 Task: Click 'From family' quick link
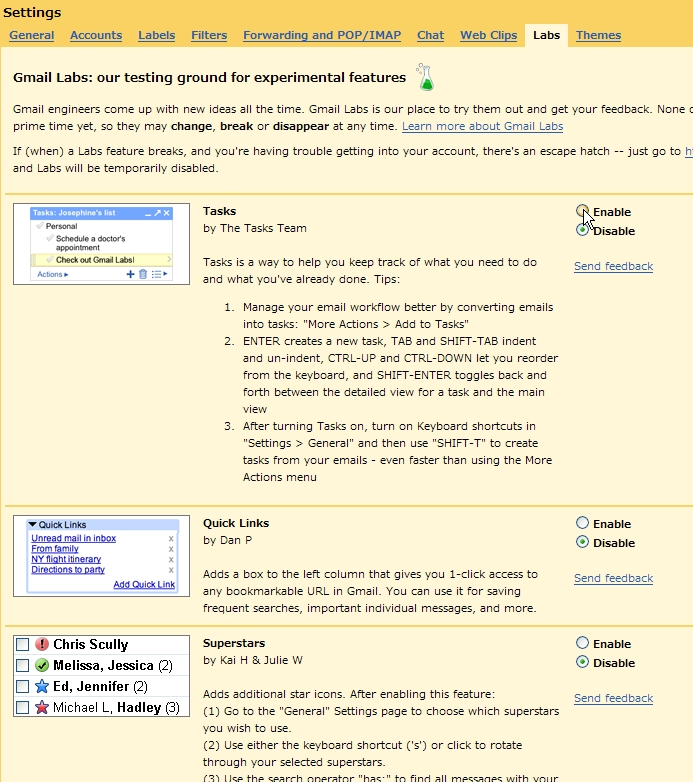point(55,549)
